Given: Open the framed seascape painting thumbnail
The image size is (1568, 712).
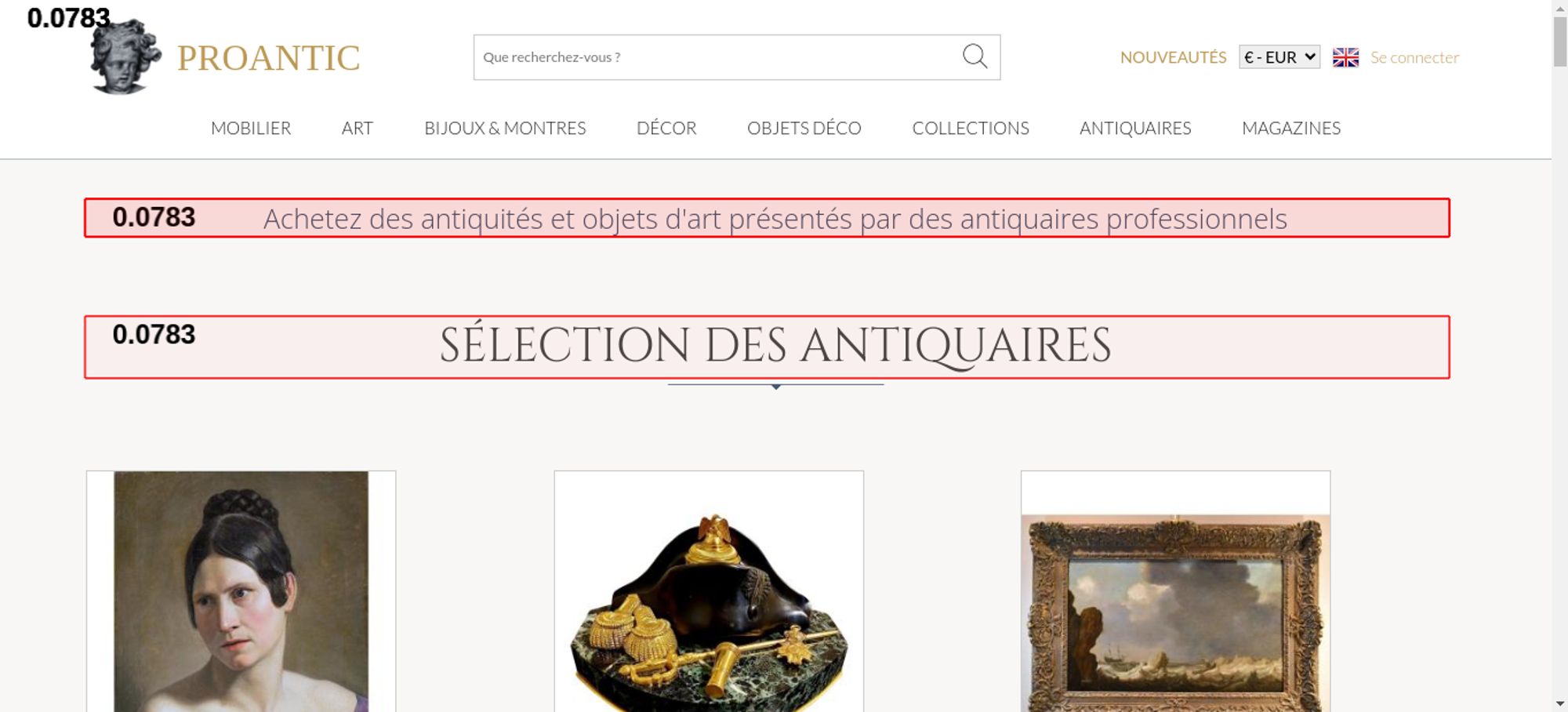Looking at the screenshot, I should click(1175, 591).
